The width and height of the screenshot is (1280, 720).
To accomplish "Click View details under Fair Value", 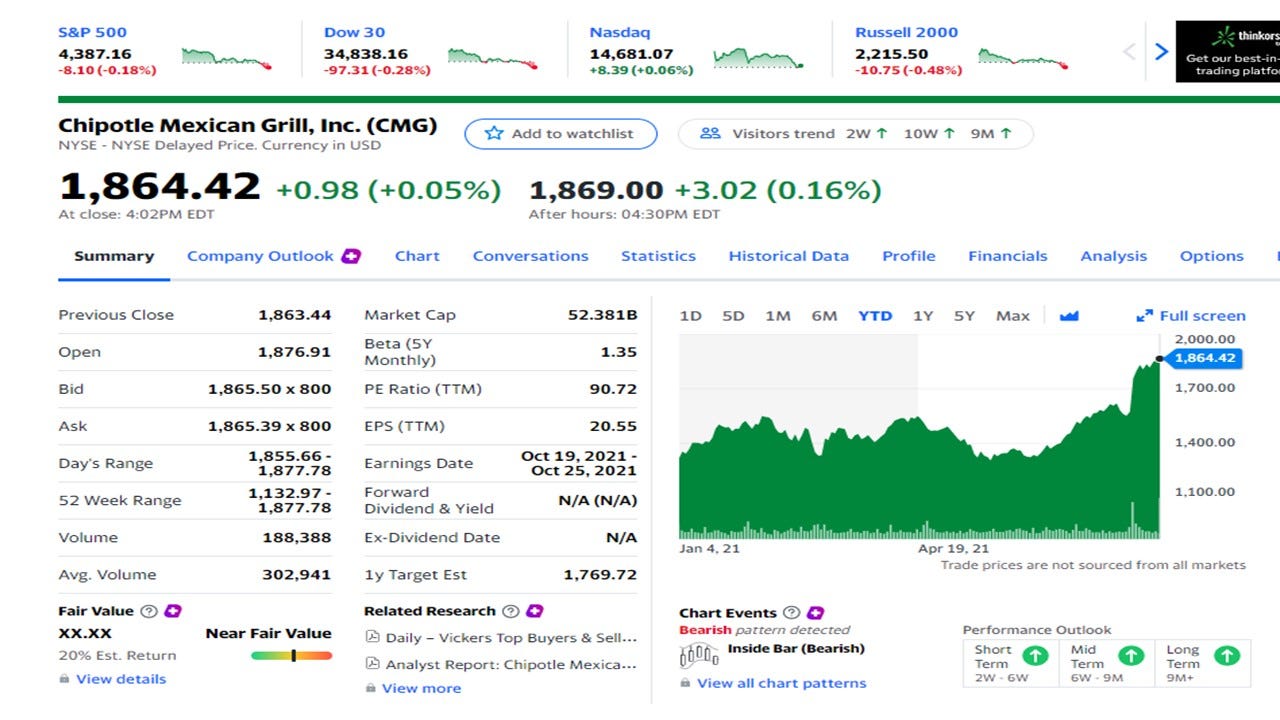I will click(x=121, y=679).
